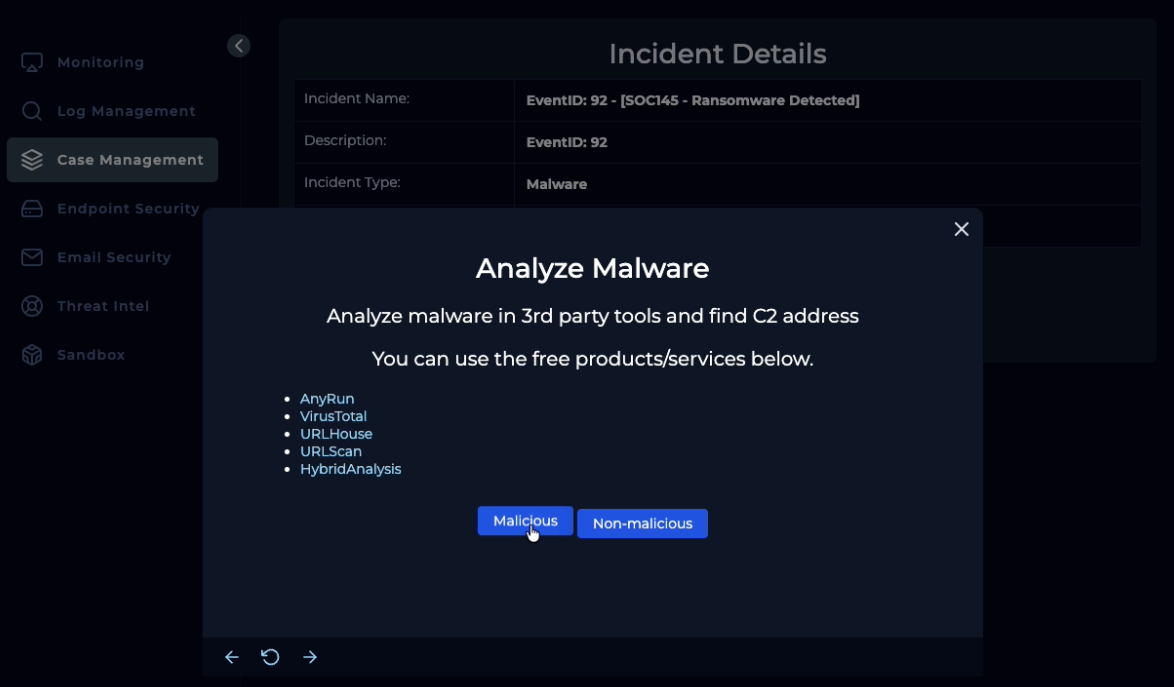
Task: Visit the URLScan link
Action: [331, 451]
